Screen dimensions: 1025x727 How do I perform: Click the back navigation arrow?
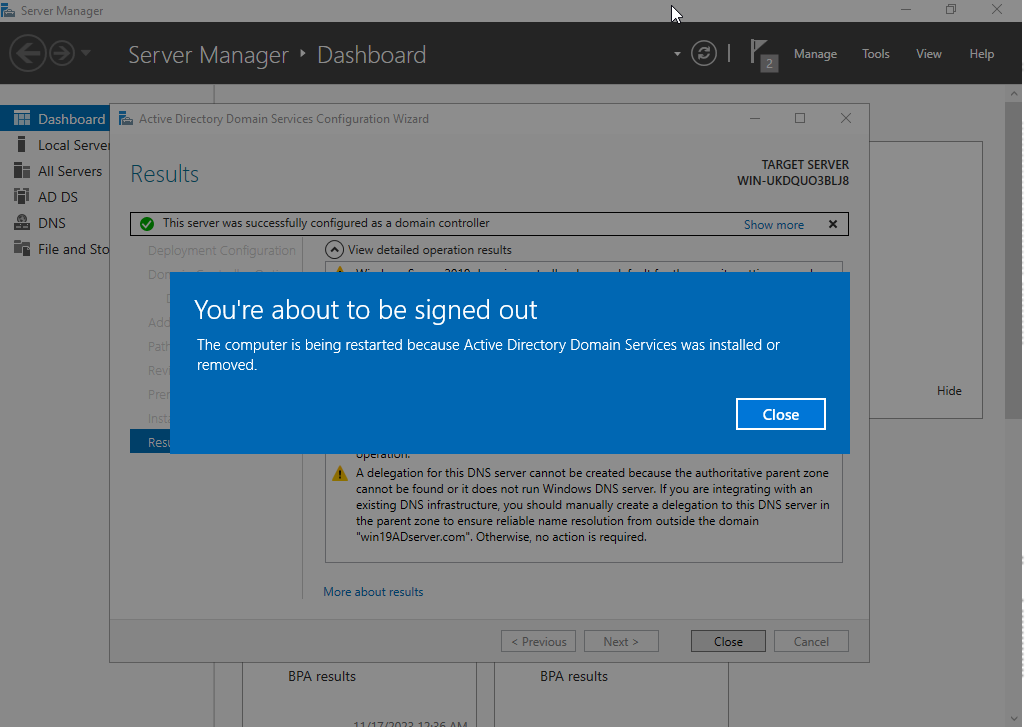27,53
